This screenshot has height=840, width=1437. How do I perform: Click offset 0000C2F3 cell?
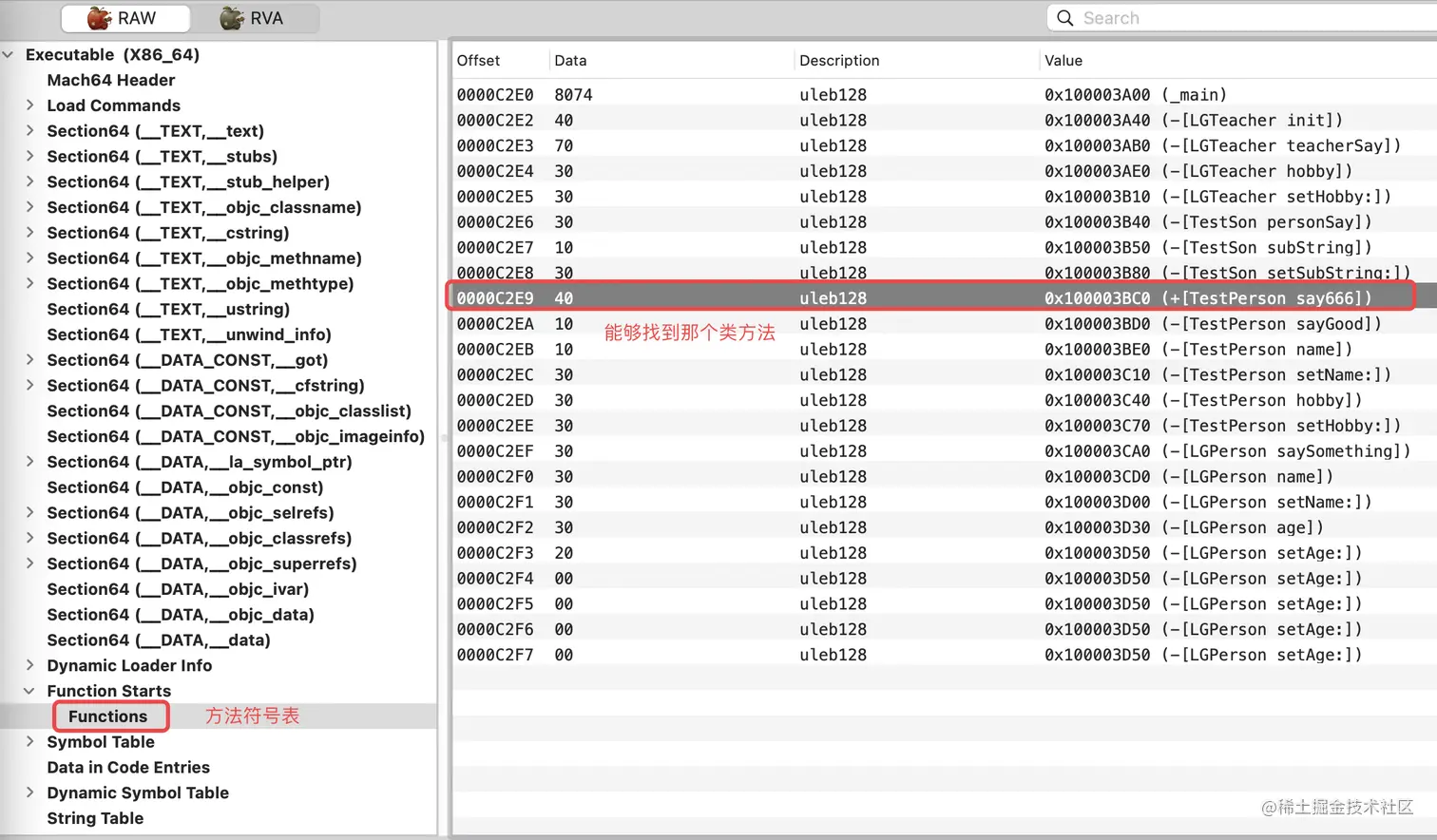(x=495, y=553)
